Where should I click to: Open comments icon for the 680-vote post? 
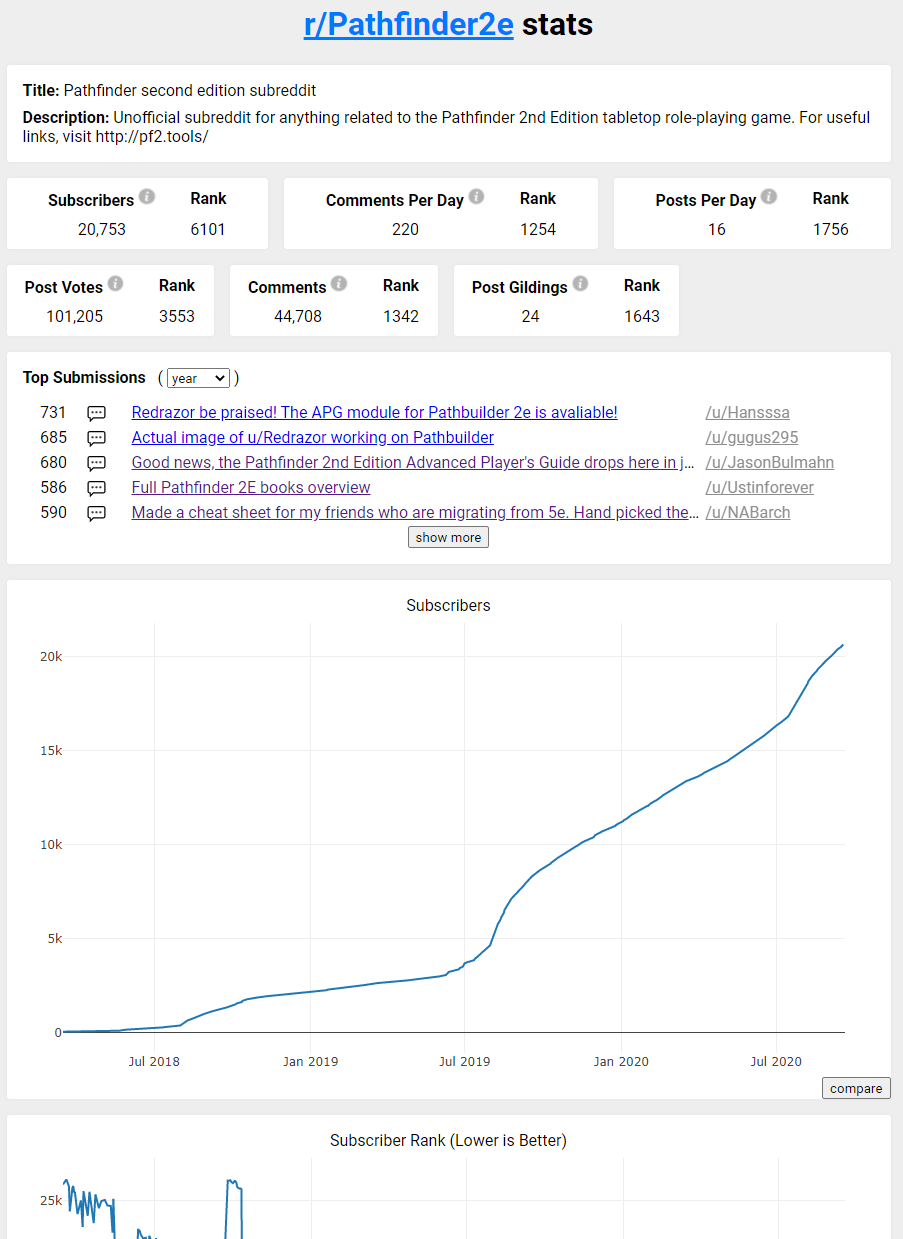pyautogui.click(x=96, y=463)
